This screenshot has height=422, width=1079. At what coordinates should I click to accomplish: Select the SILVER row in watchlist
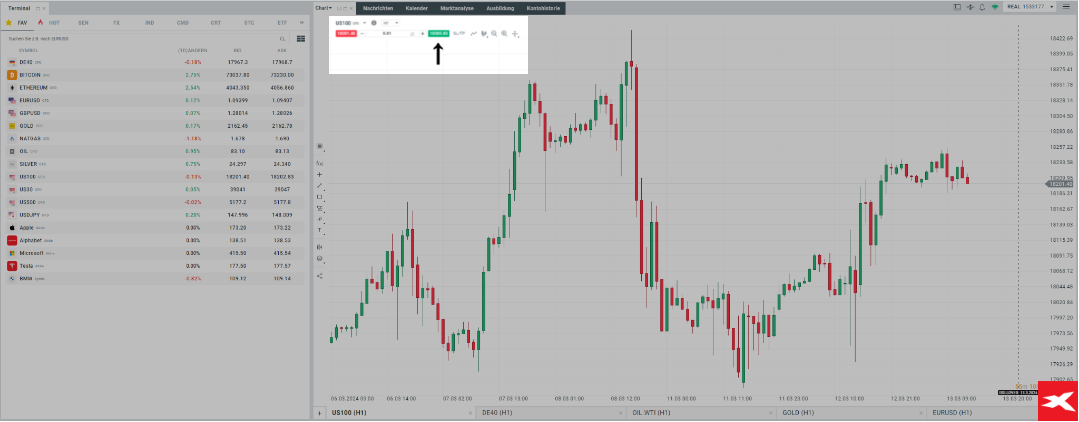pyautogui.click(x=156, y=164)
